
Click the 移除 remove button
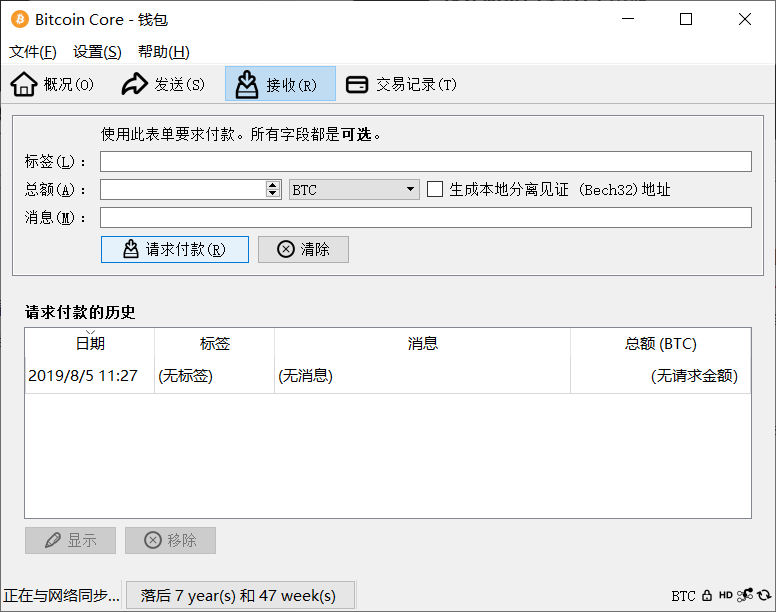point(170,540)
